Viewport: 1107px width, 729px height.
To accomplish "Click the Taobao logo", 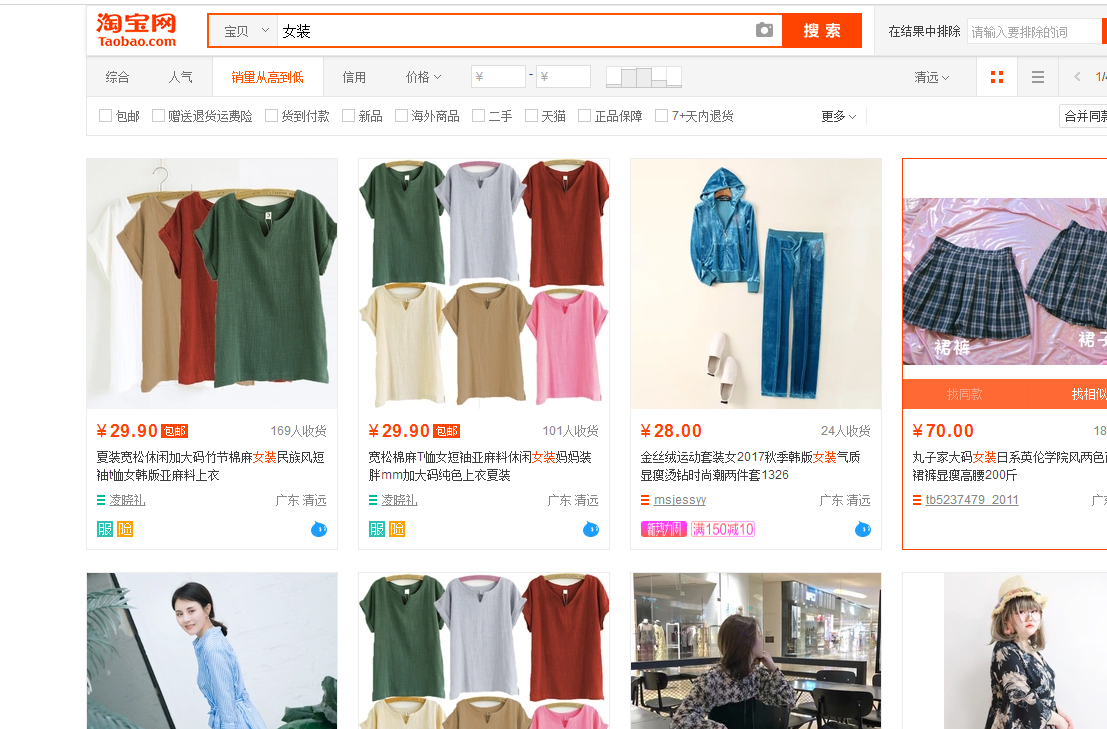I will click(x=135, y=28).
